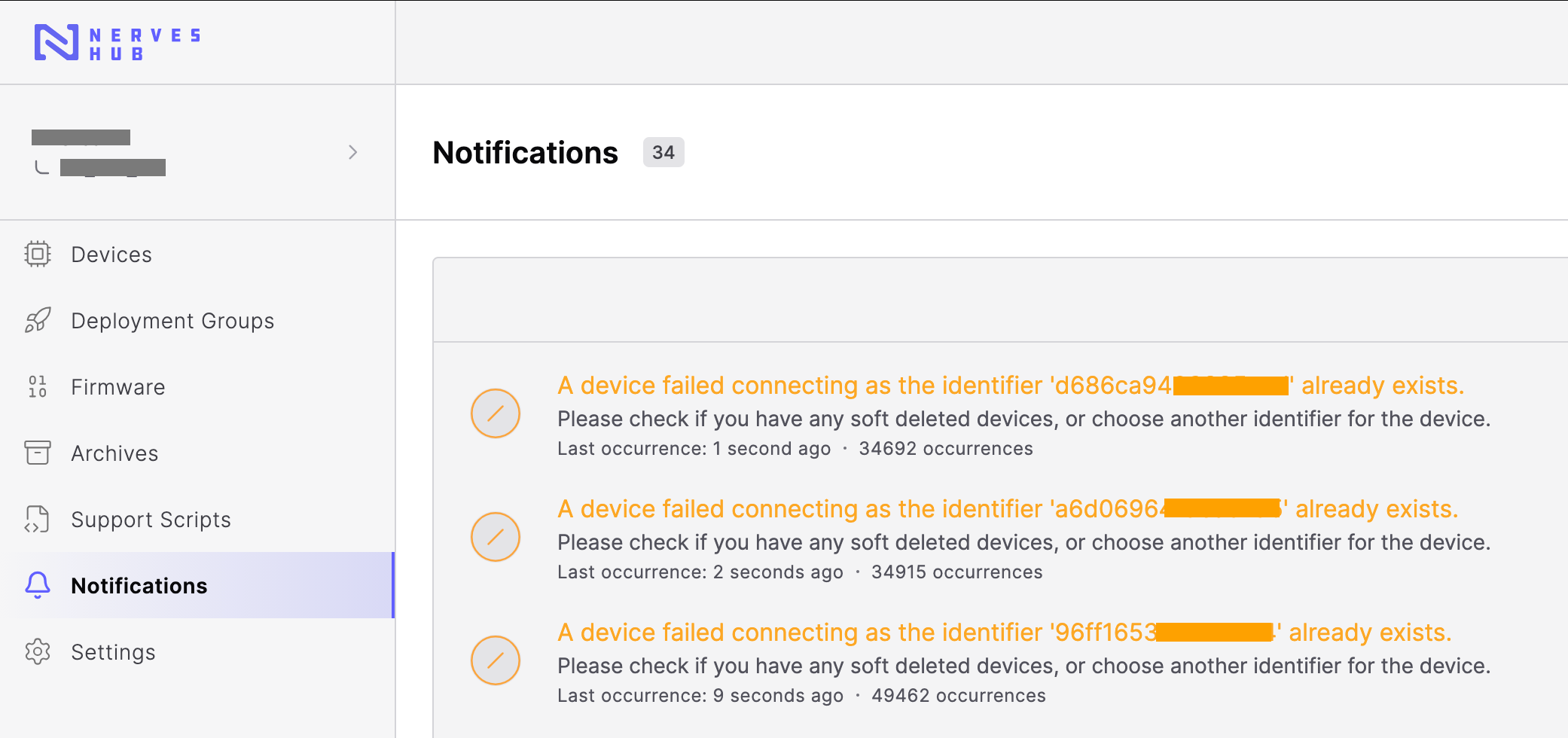Open Devices via chip icon

coord(38,254)
